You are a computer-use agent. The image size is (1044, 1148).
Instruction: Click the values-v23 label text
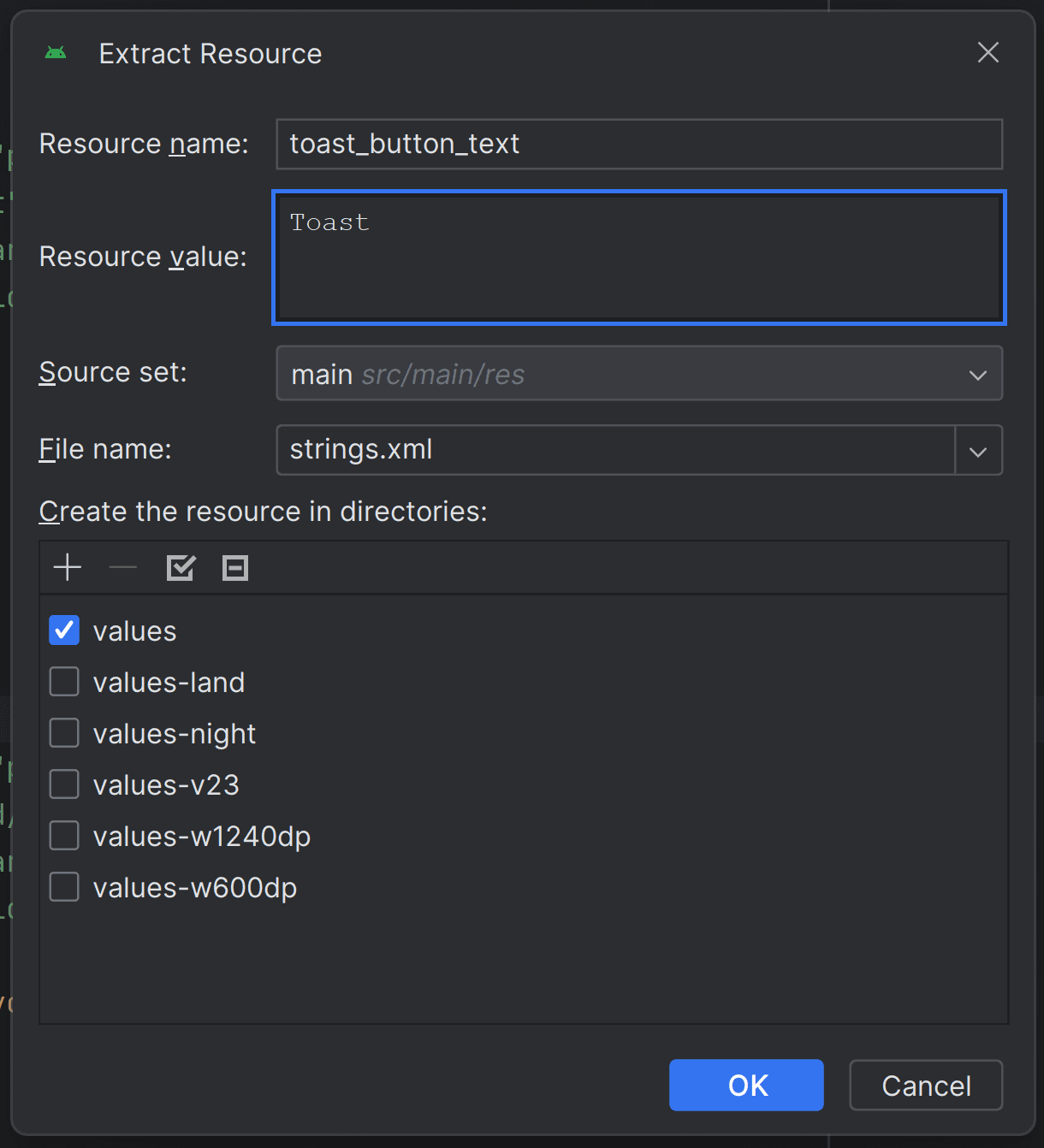[166, 785]
